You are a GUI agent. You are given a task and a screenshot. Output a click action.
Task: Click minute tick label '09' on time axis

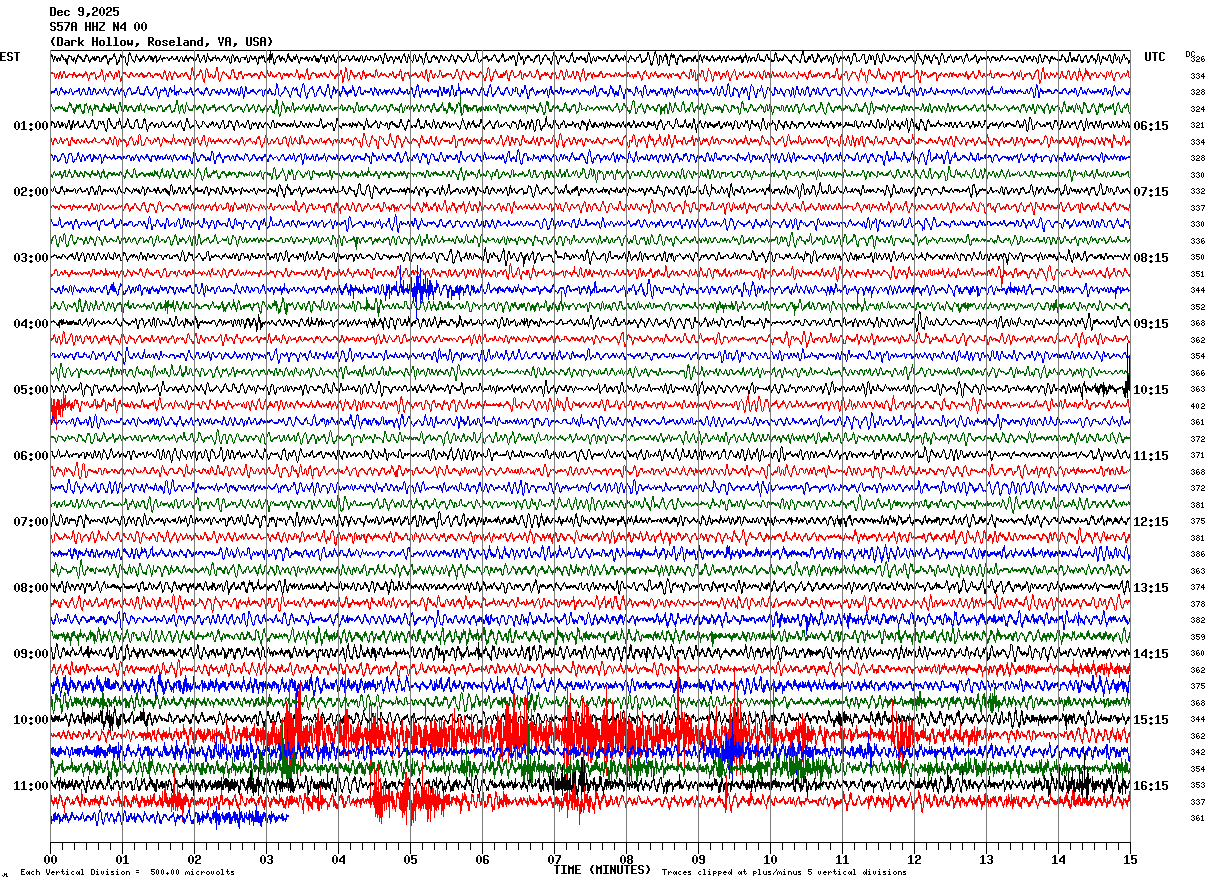pos(698,860)
